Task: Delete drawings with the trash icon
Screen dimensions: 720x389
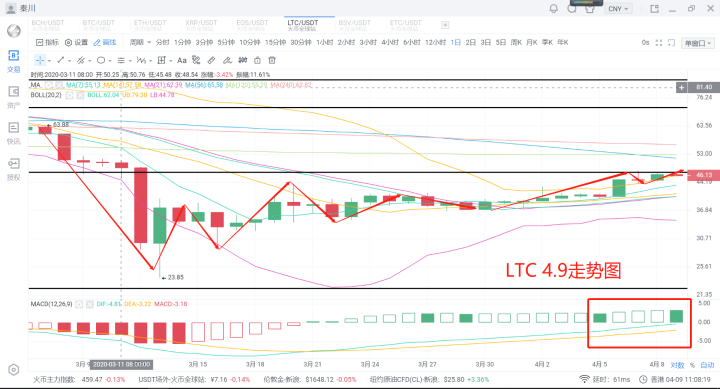Action: coord(272,60)
